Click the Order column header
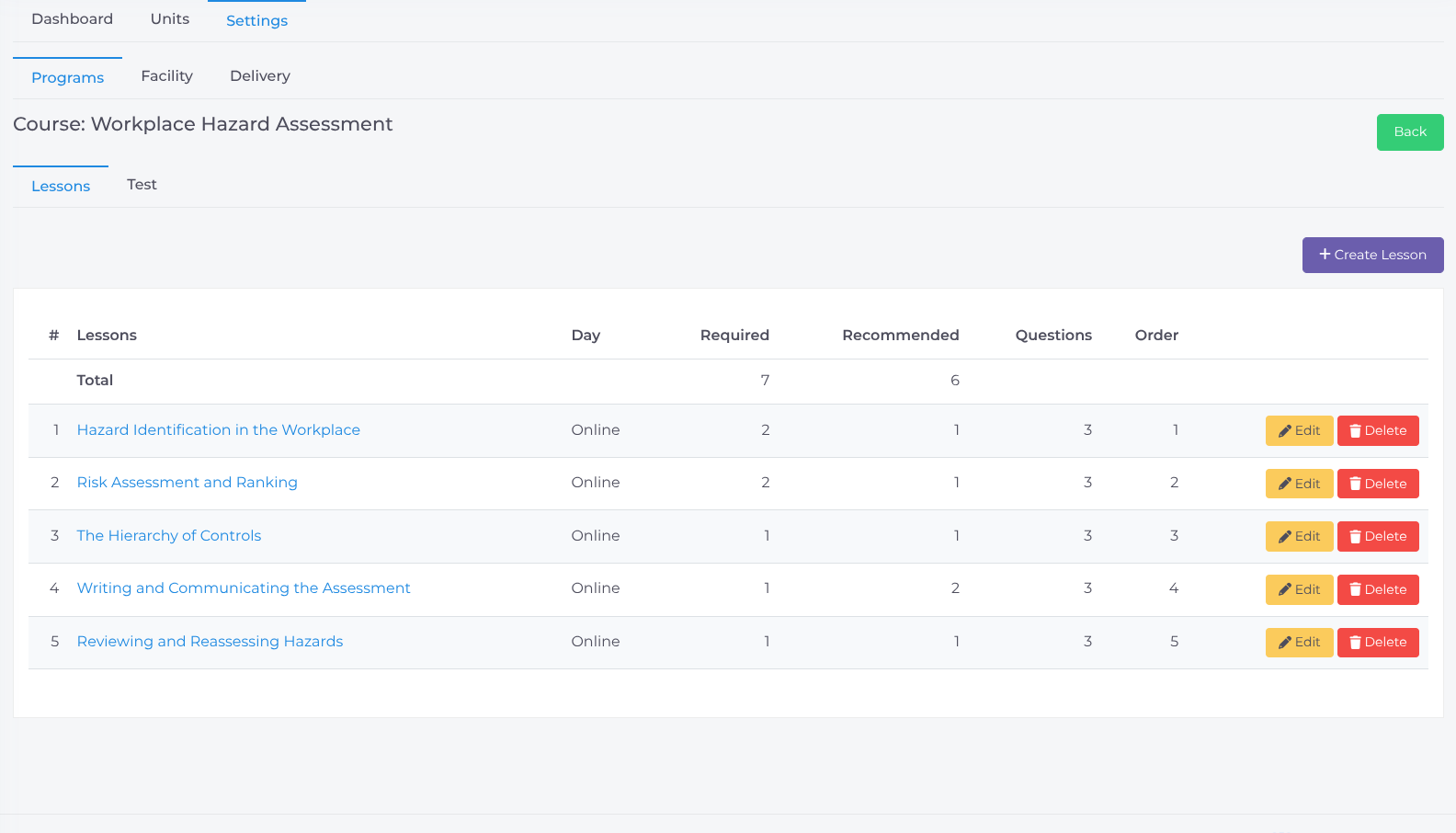 tap(1156, 336)
